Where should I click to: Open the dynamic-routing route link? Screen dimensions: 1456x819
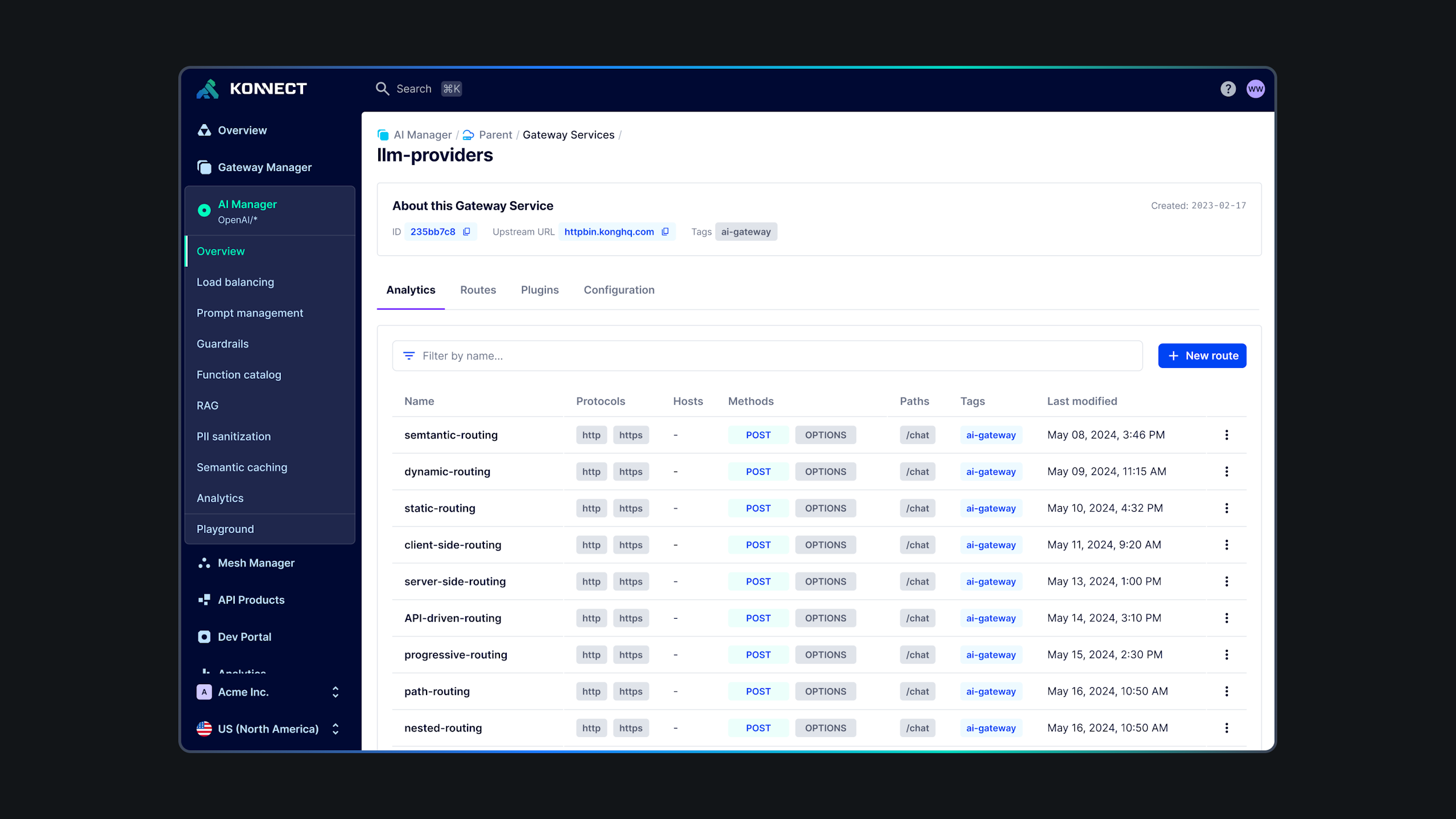point(447,471)
